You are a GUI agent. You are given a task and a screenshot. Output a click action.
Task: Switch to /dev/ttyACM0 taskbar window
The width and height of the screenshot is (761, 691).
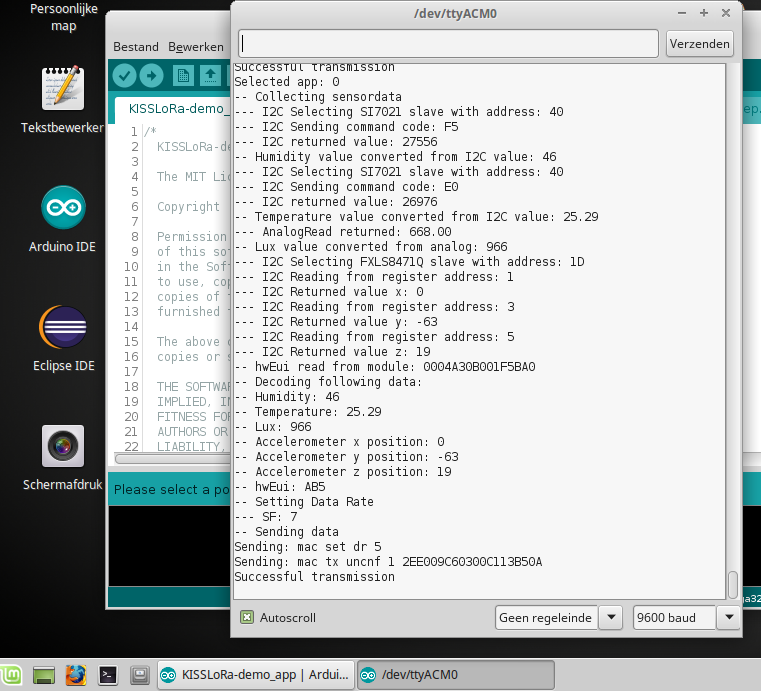coord(456,675)
